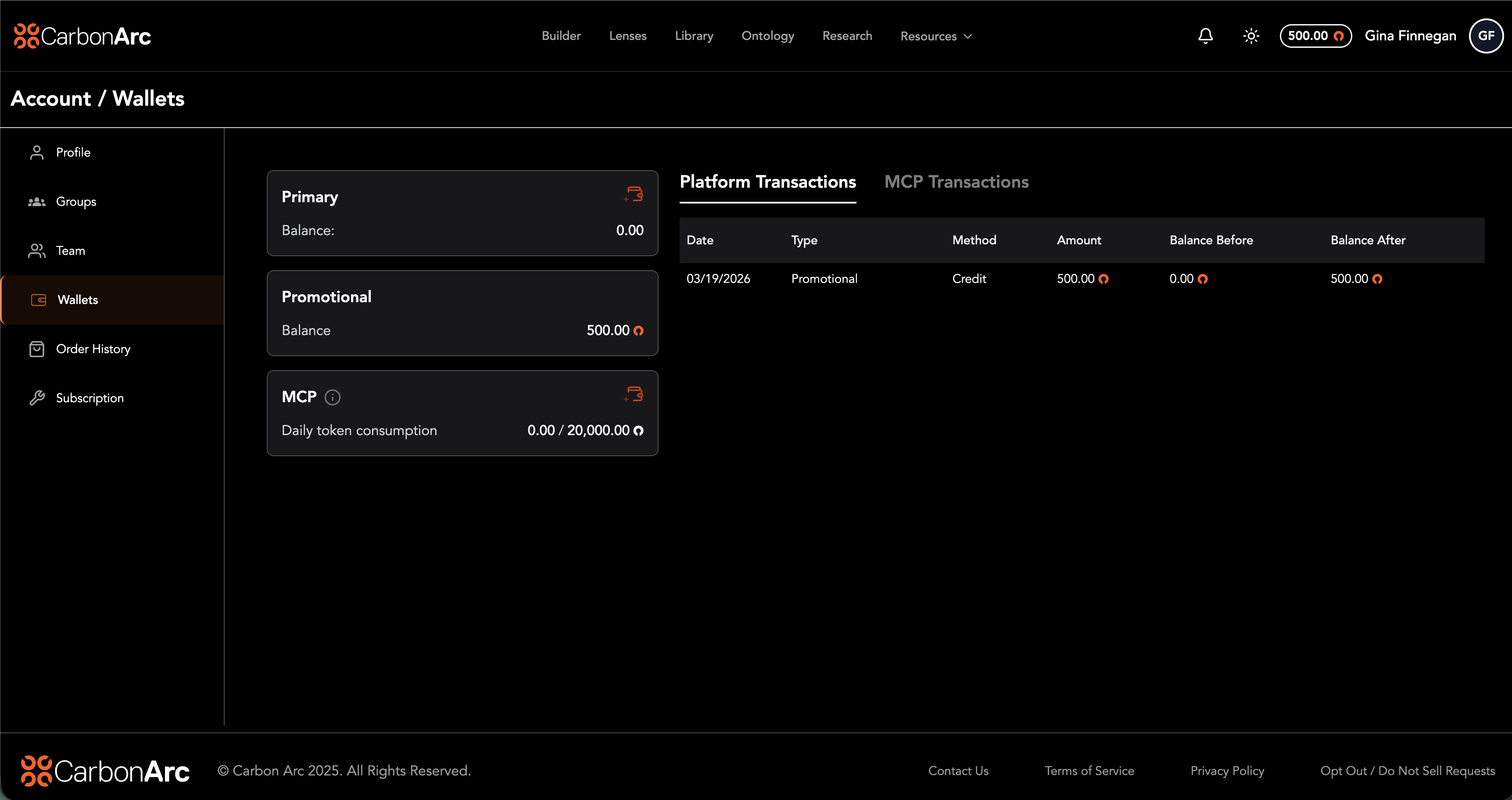Viewport: 1512px width, 800px height.
Task: Open Profile from the sidebar
Action: pyautogui.click(x=73, y=153)
